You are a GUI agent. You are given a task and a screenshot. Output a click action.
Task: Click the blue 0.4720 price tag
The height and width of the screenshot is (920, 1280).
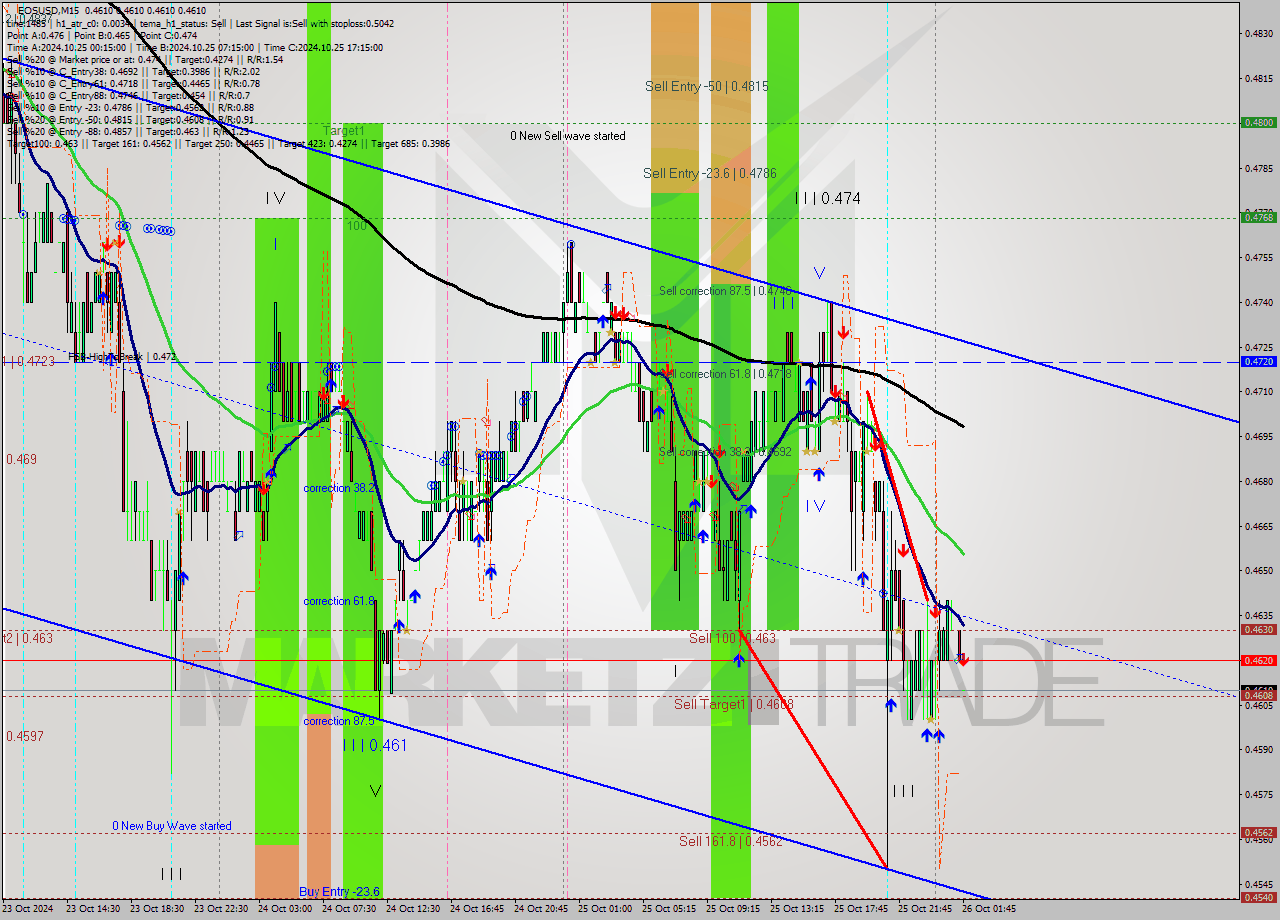[x=1258, y=362]
